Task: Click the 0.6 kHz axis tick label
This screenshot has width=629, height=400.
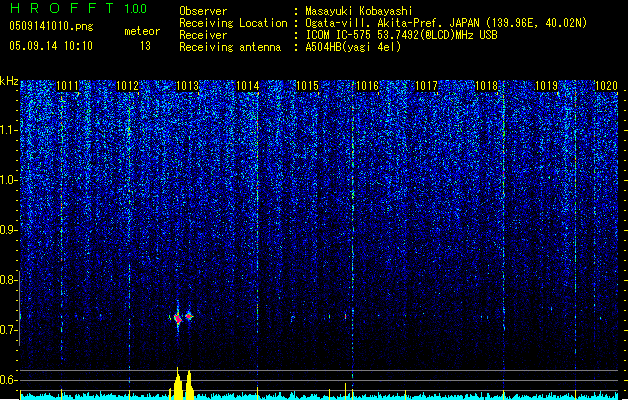Action: (x=9, y=380)
